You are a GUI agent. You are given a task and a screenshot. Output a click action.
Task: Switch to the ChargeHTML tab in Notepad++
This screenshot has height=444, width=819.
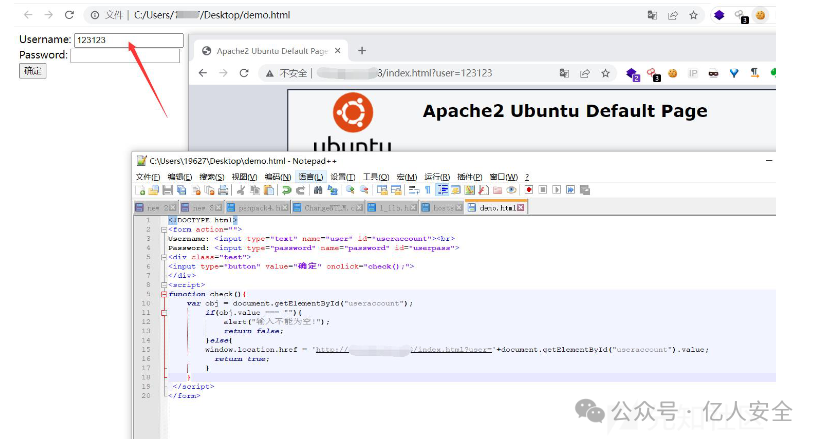(329, 208)
